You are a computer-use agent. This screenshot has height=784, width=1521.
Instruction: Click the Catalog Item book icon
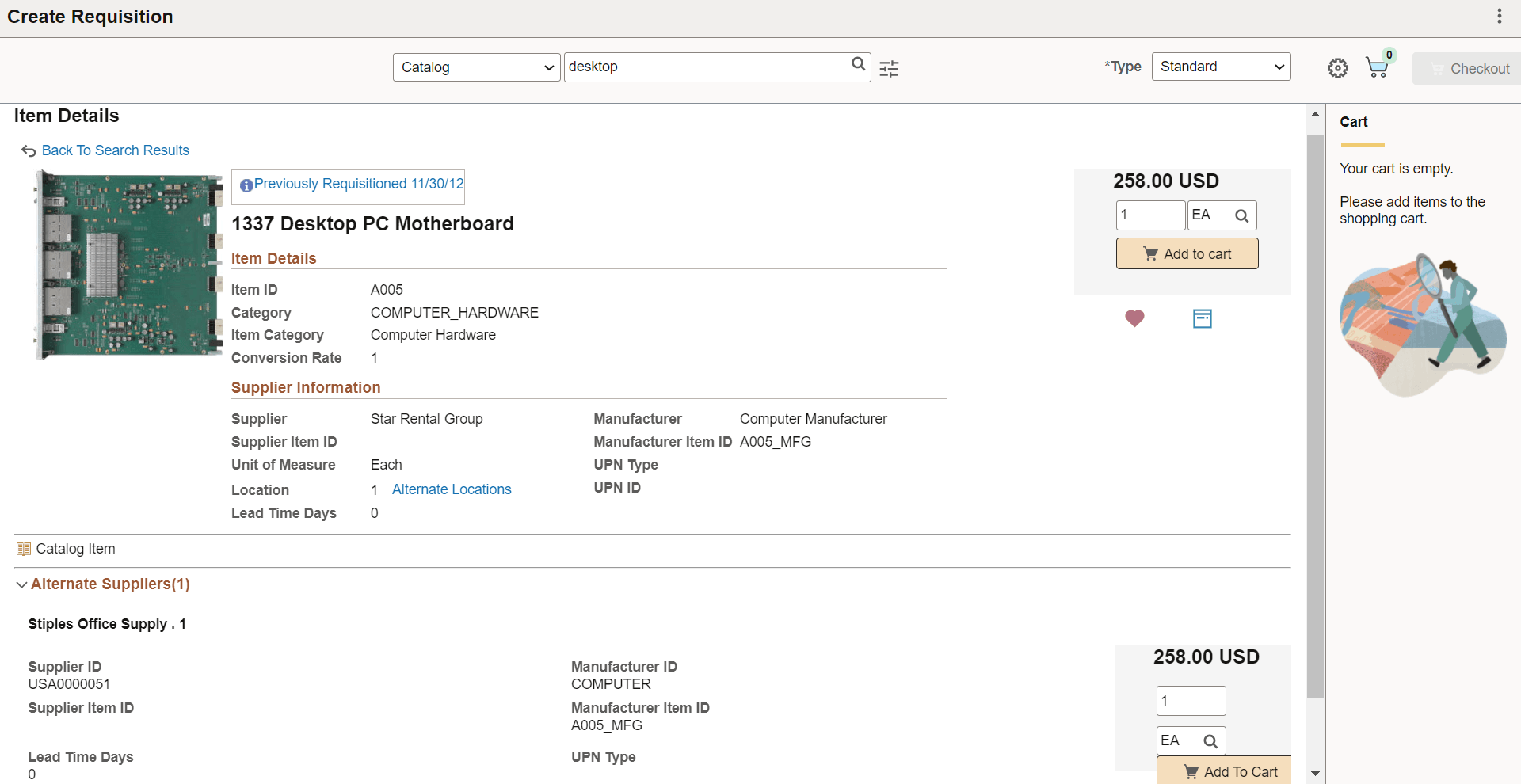pos(23,548)
